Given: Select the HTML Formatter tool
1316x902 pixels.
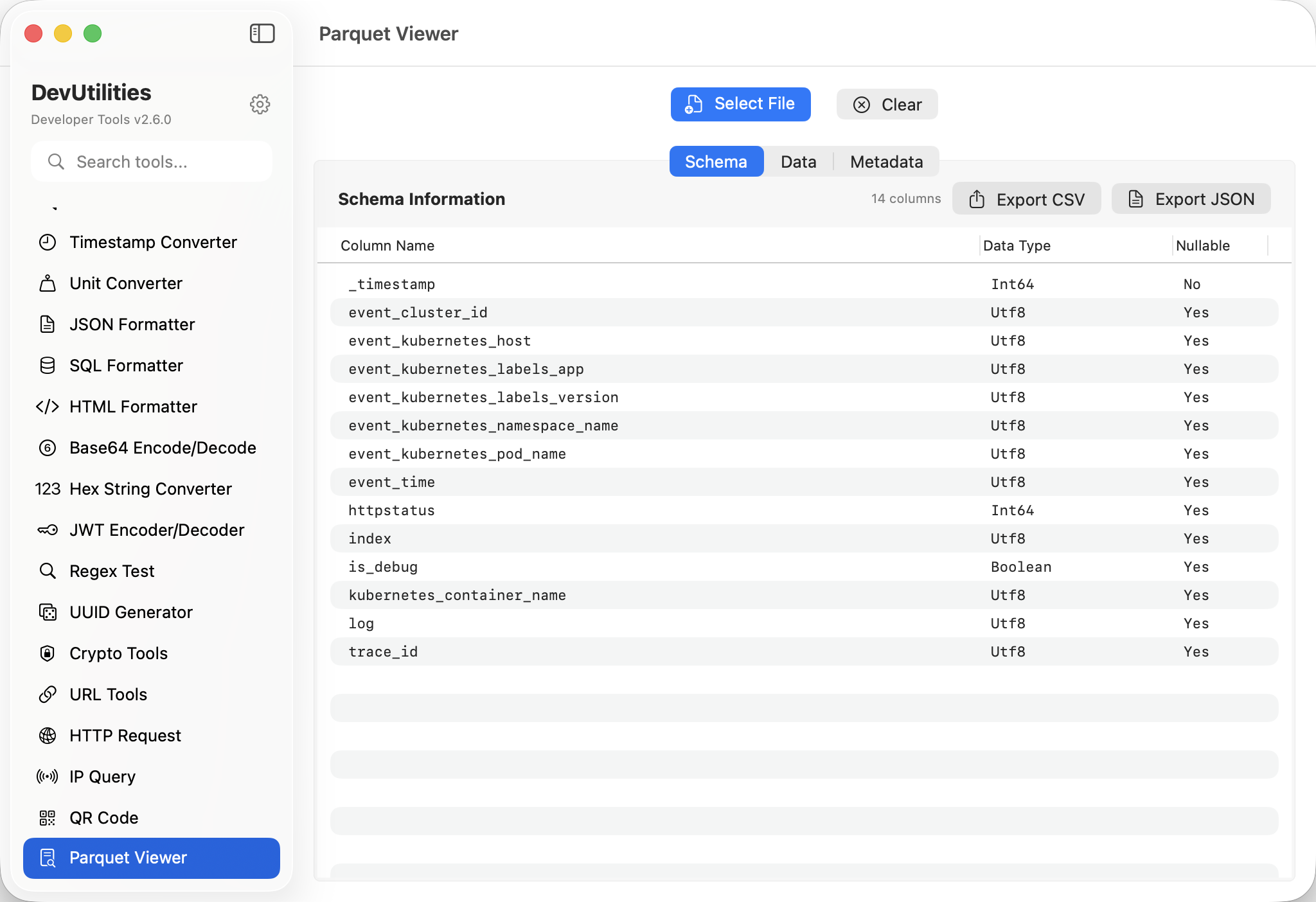Looking at the screenshot, I should click(133, 407).
